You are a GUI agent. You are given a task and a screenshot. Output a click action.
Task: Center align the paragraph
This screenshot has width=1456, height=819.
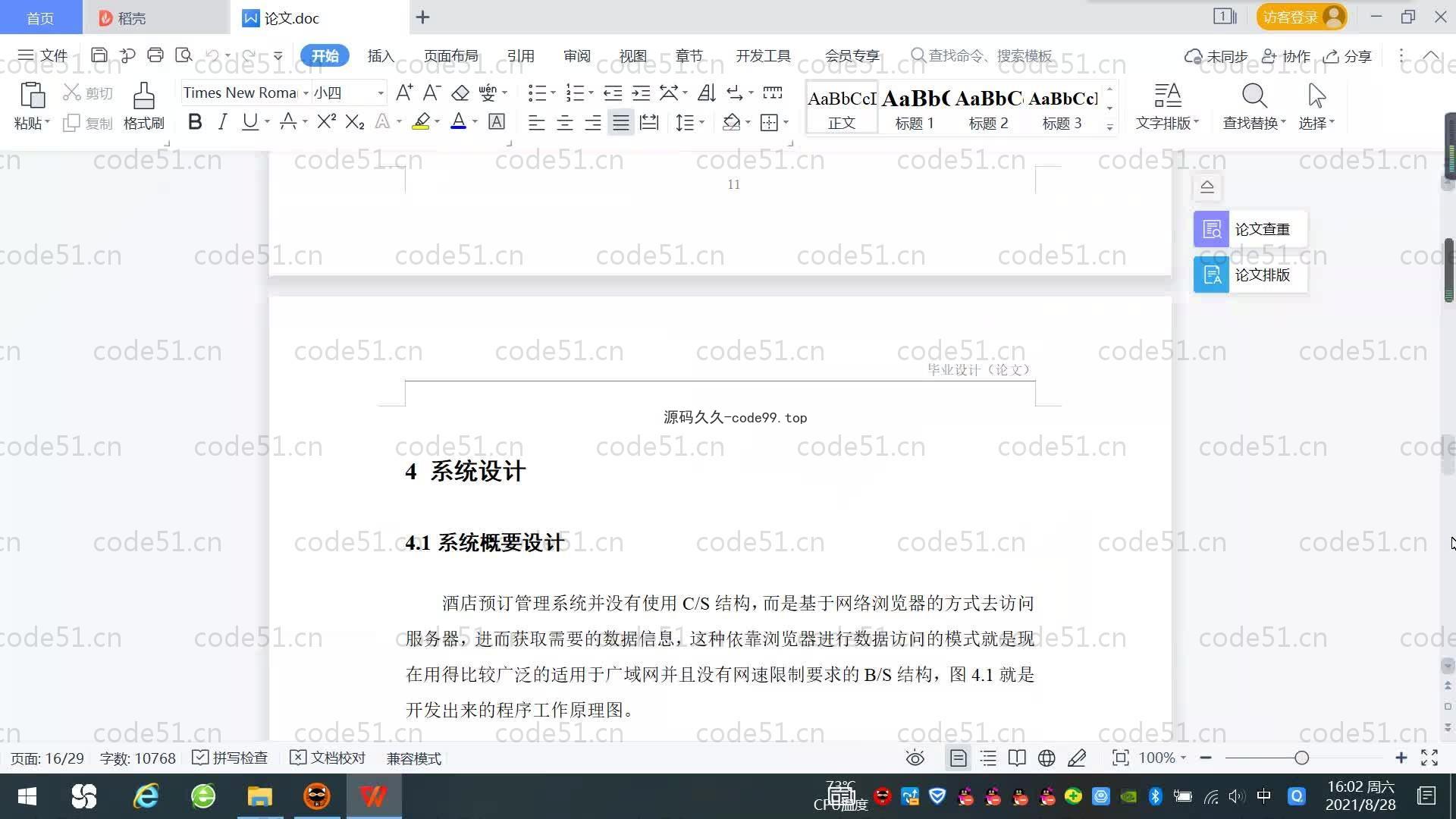564,122
